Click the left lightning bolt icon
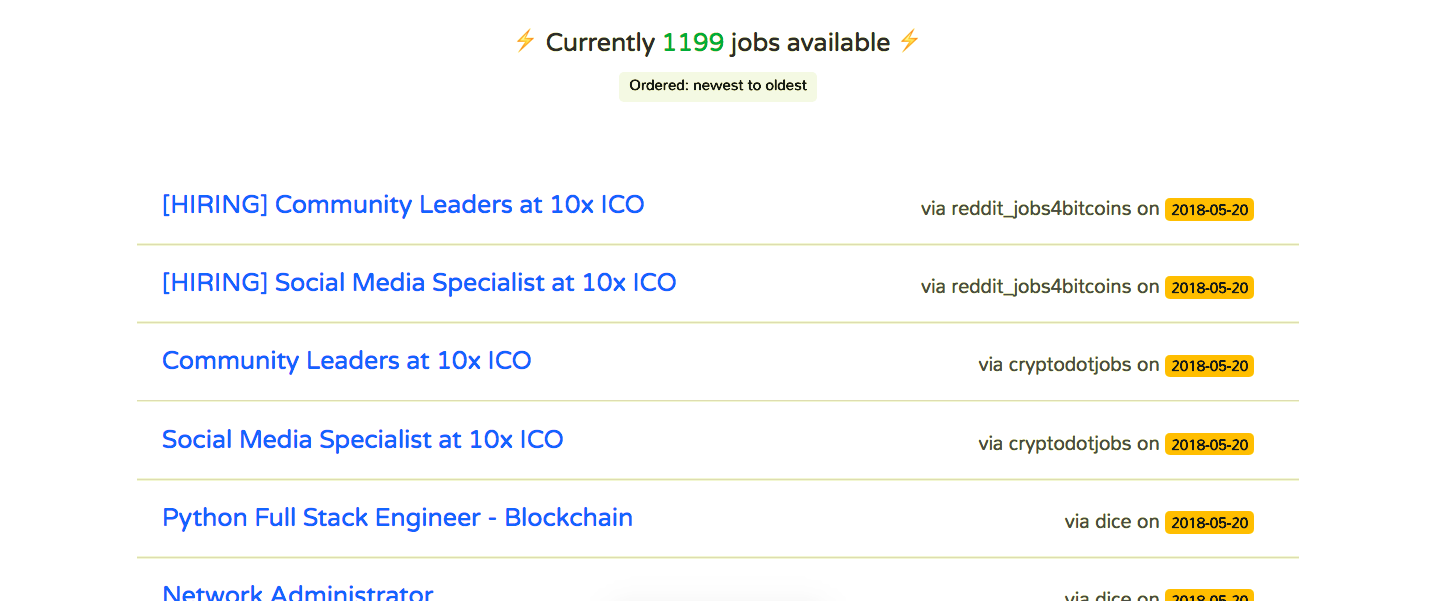 pyautogui.click(x=525, y=42)
